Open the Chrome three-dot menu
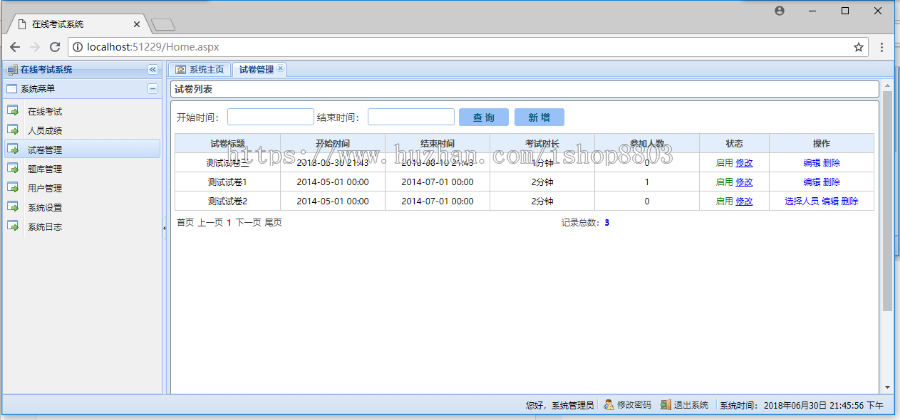This screenshot has width=900, height=420. click(882, 47)
